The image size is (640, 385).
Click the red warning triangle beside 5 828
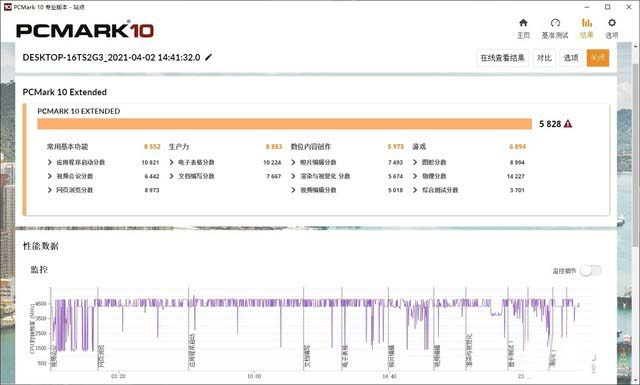[x=568, y=124]
